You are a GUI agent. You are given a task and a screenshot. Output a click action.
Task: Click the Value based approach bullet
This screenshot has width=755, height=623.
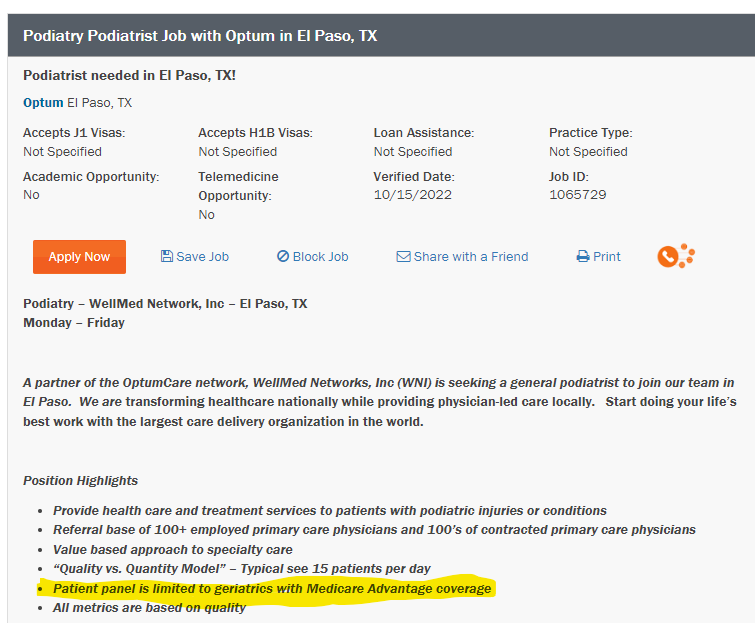click(x=173, y=549)
